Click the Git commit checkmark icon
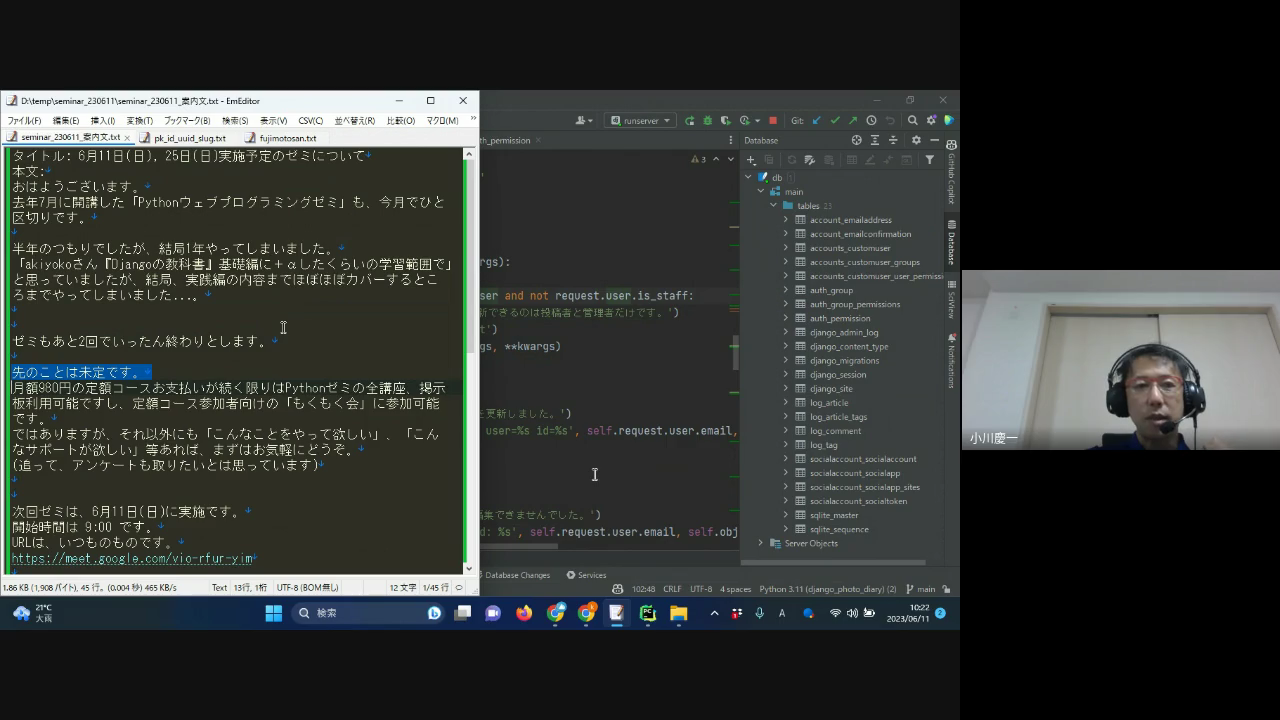 pyautogui.click(x=835, y=120)
